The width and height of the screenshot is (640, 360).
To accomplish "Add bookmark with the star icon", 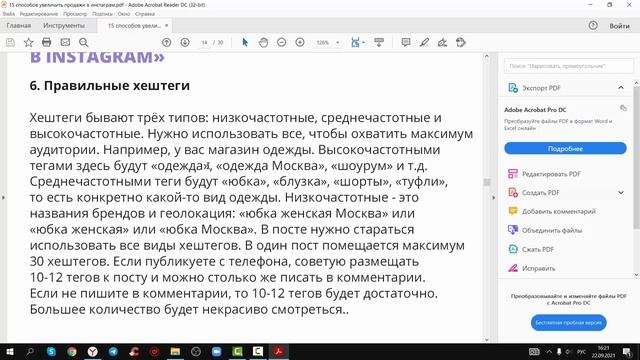I will coord(29,42).
